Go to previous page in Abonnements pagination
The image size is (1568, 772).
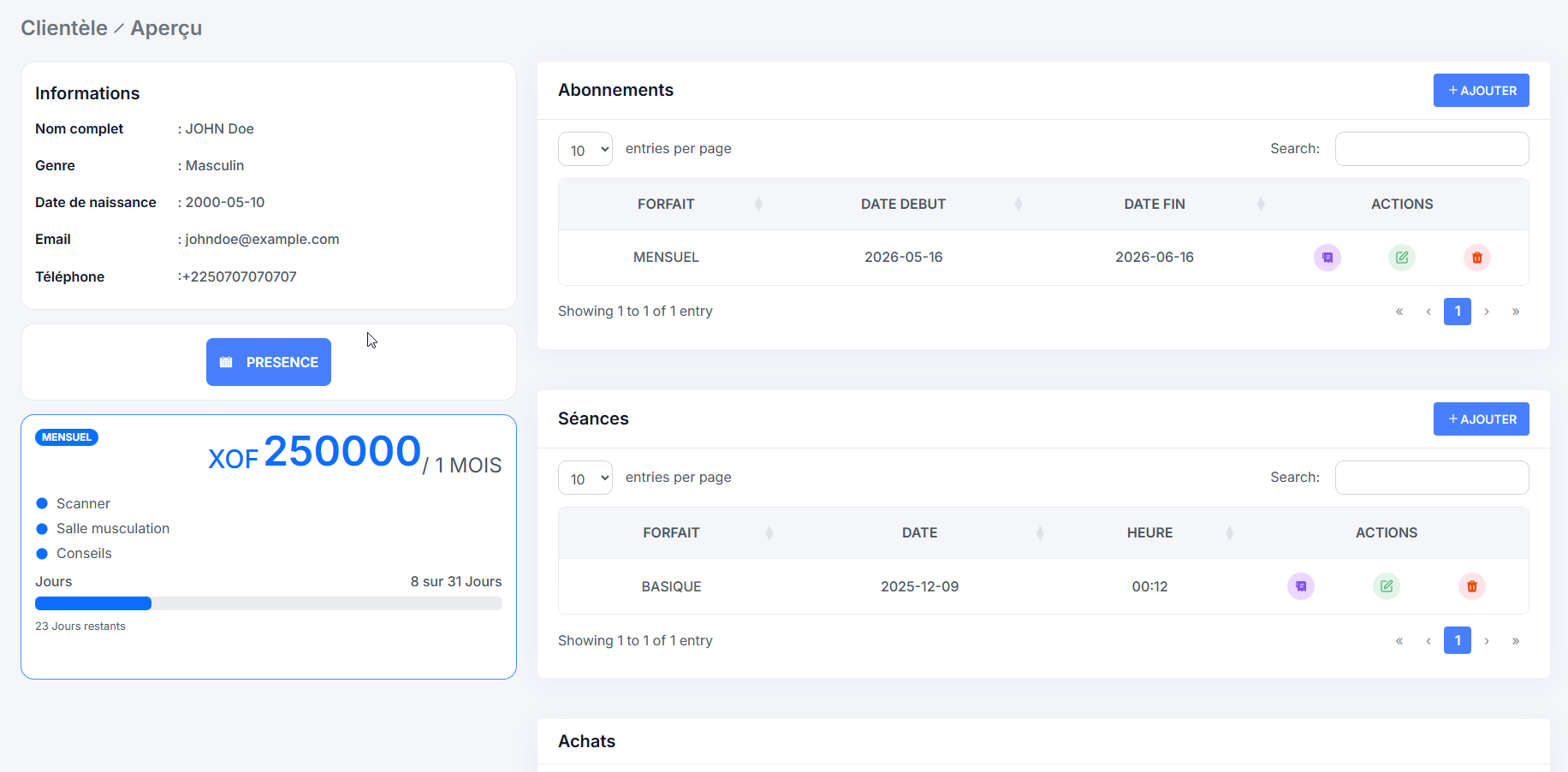click(1428, 312)
